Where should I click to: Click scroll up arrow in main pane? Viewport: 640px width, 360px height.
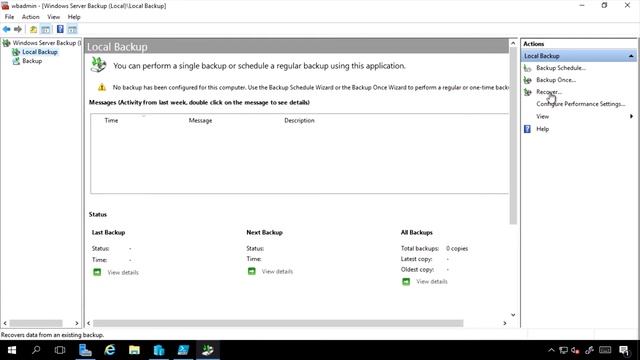pos(513,43)
